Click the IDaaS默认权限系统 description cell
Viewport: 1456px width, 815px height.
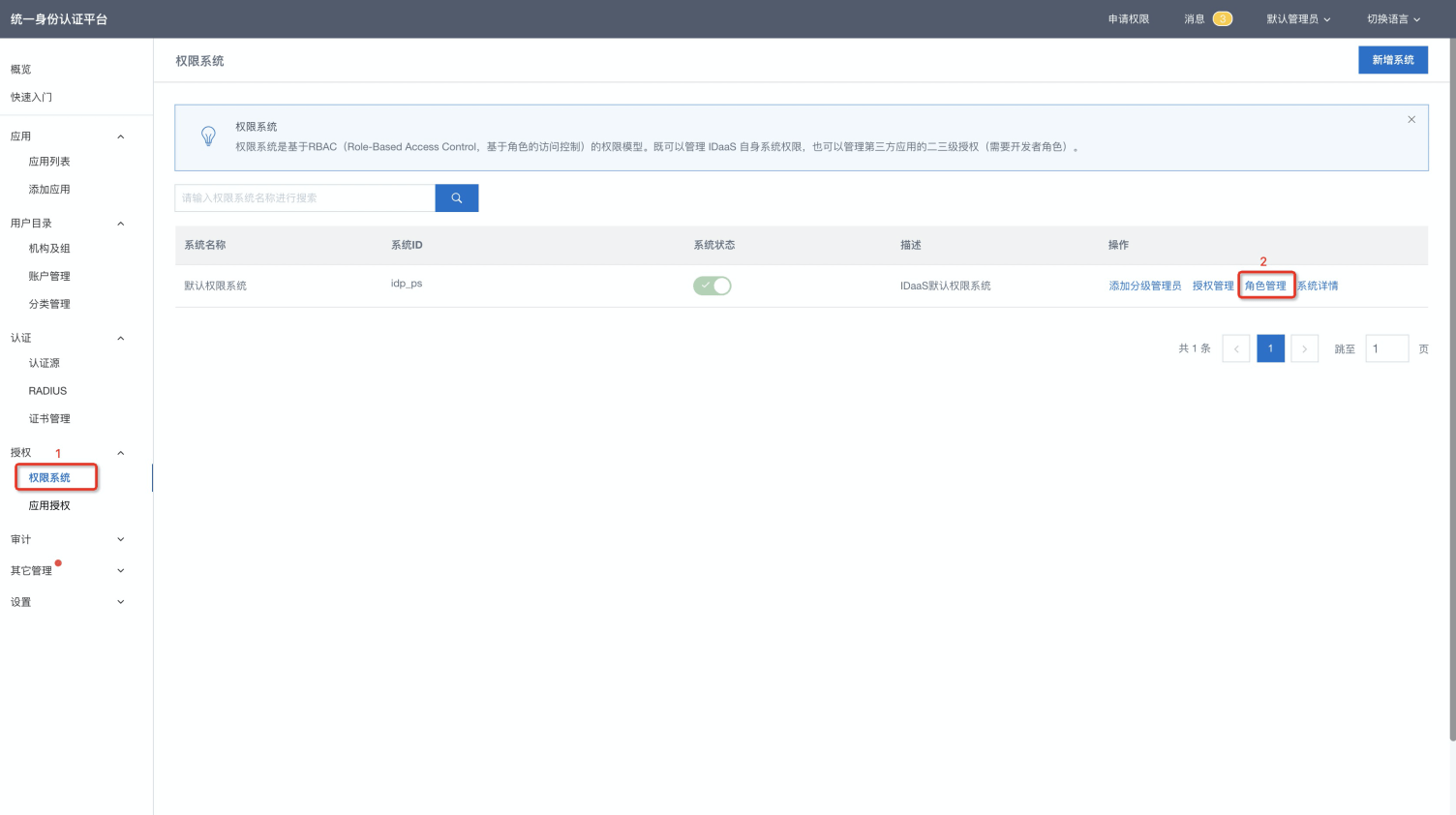[946, 286]
